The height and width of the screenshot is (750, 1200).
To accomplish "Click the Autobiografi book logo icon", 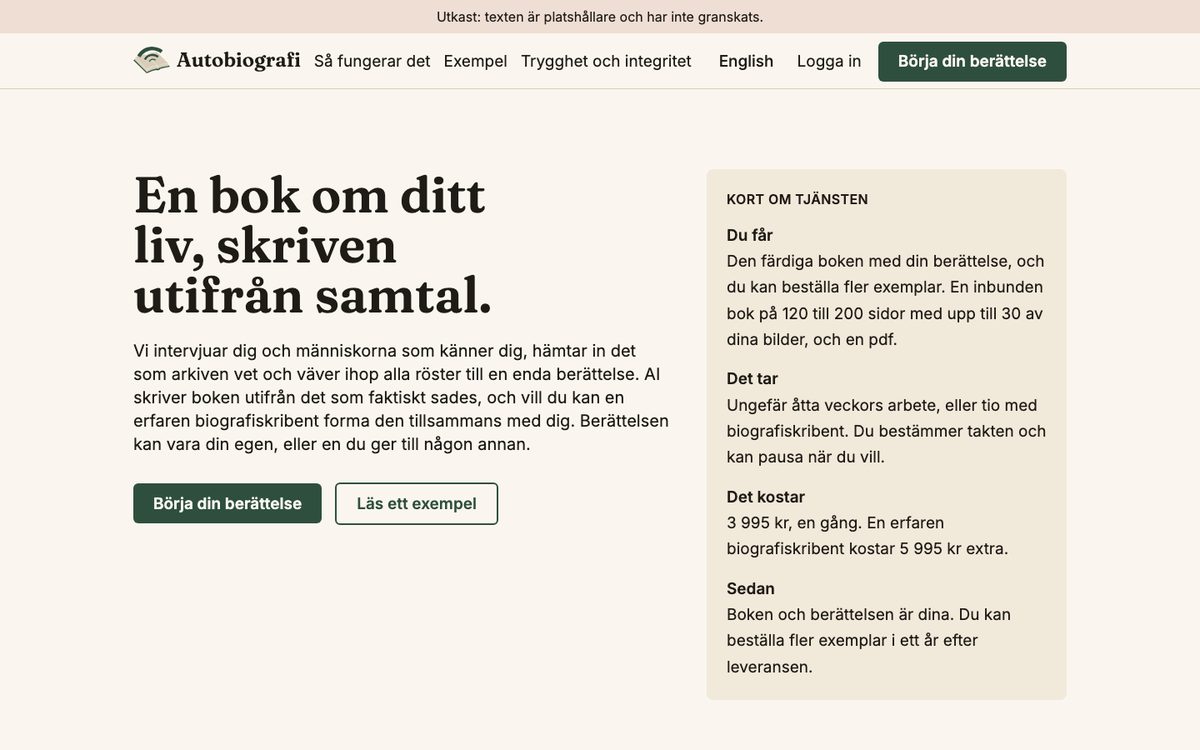I will point(151,60).
